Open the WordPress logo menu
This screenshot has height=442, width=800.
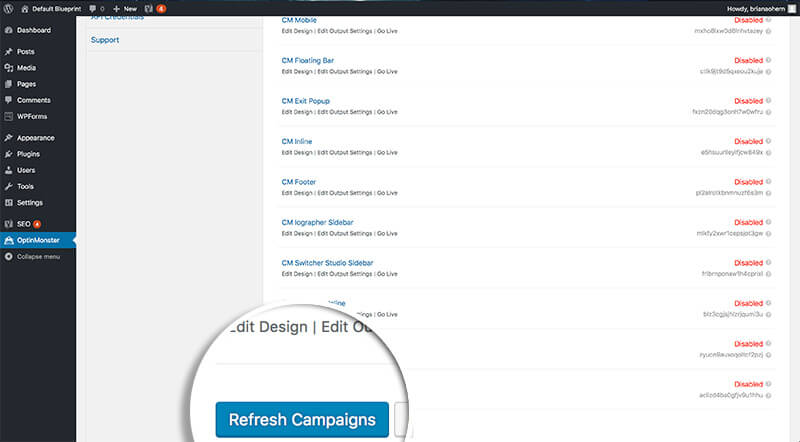coord(9,9)
